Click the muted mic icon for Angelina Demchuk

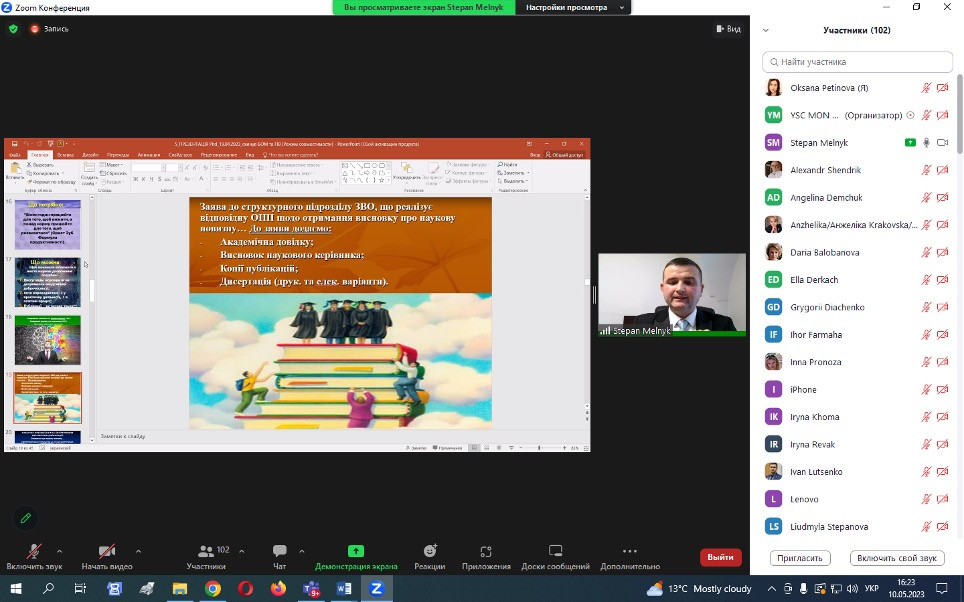tap(926, 197)
